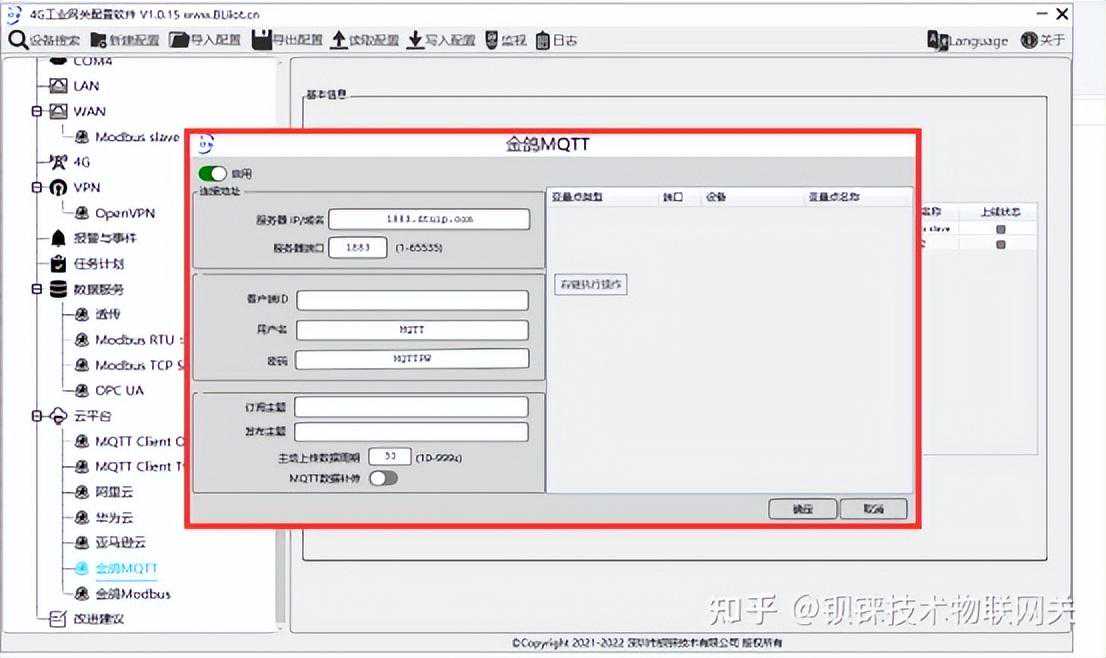Click the new configuration toolbar icon
The width and height of the screenshot is (1106, 658).
pos(98,40)
